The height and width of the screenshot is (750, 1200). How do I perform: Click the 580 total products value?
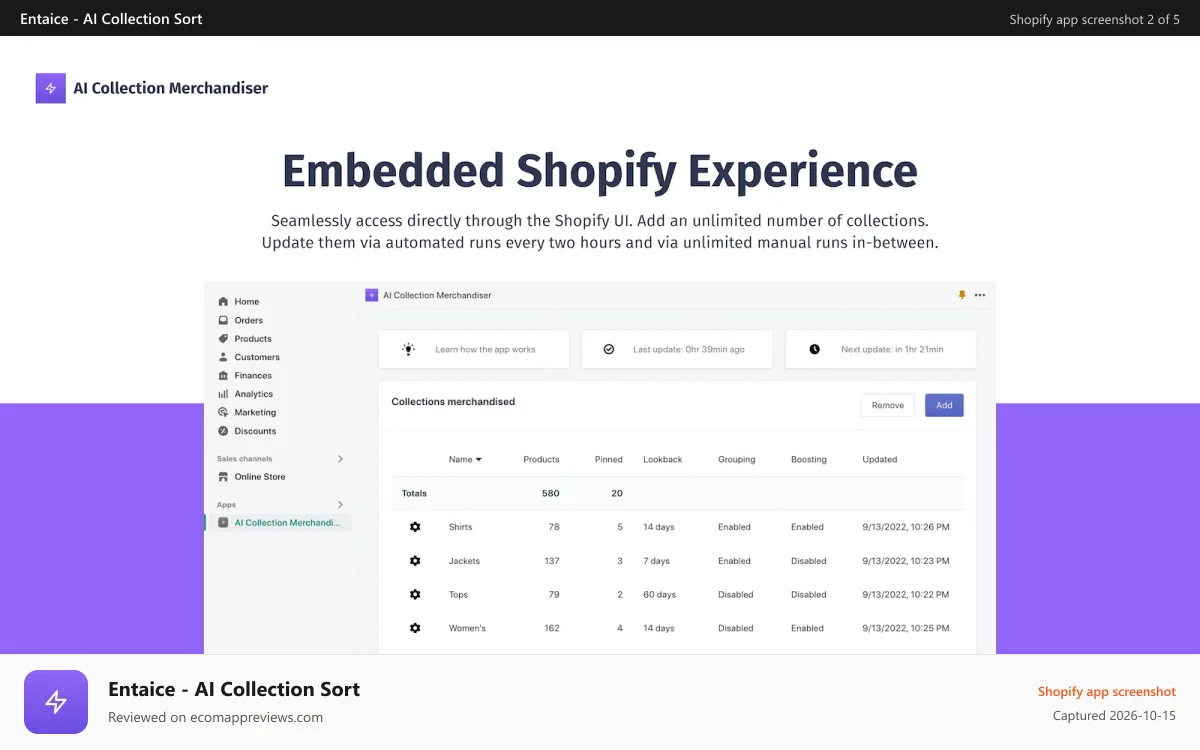[x=551, y=493]
